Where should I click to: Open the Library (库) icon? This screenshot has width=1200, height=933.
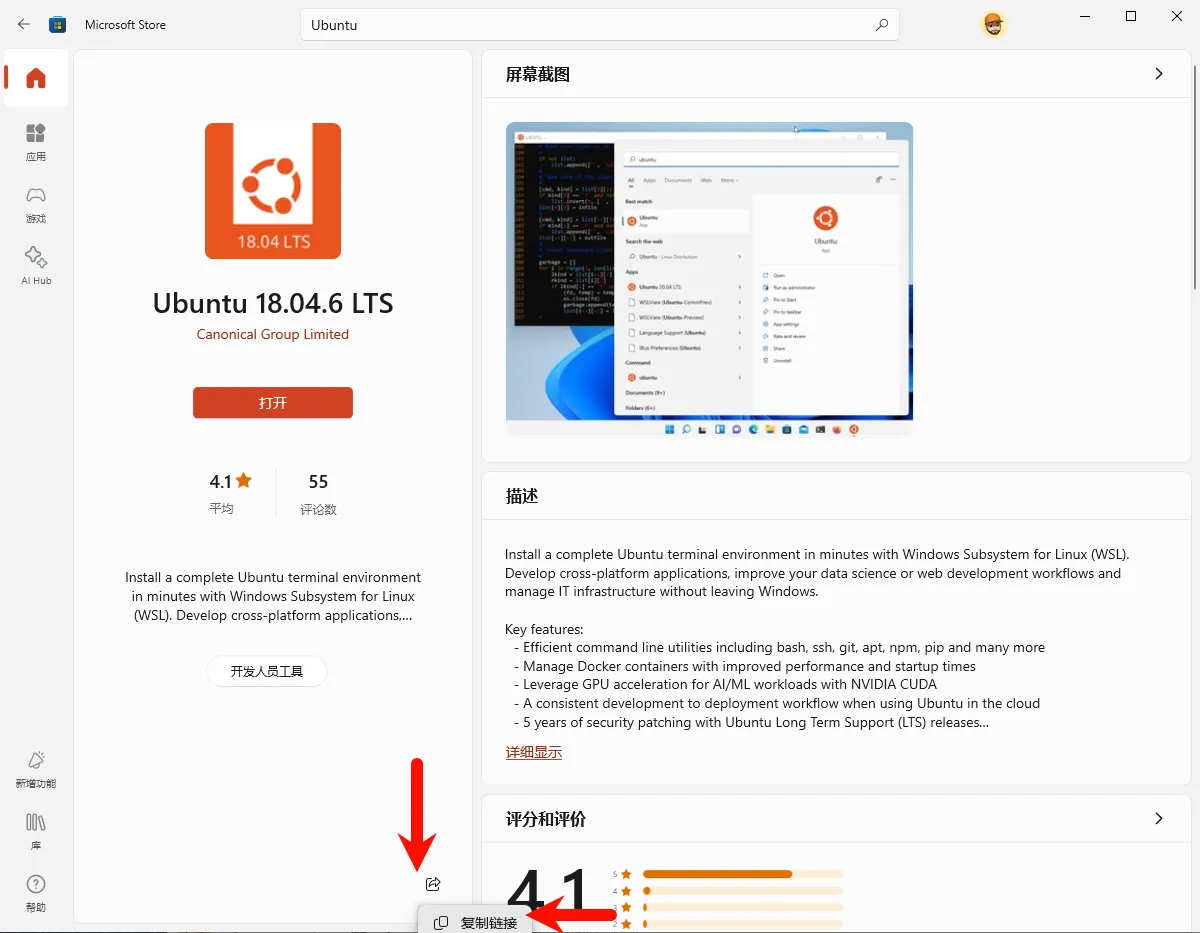coord(36,831)
